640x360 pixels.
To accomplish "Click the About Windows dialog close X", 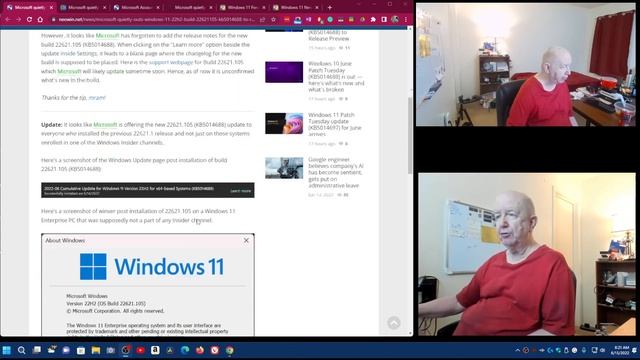I will (246, 240).
